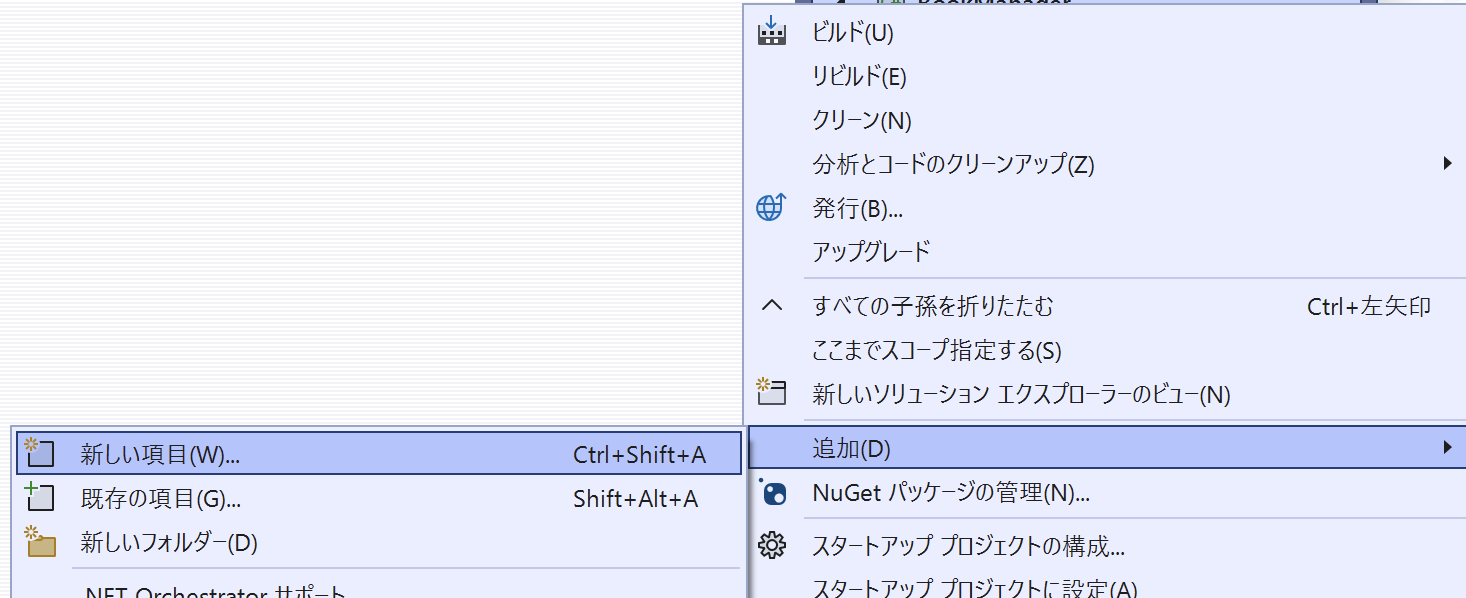1466x598 pixels.
Task: Choose クリーン(N) menu entry
Action: [x=1107, y=120]
